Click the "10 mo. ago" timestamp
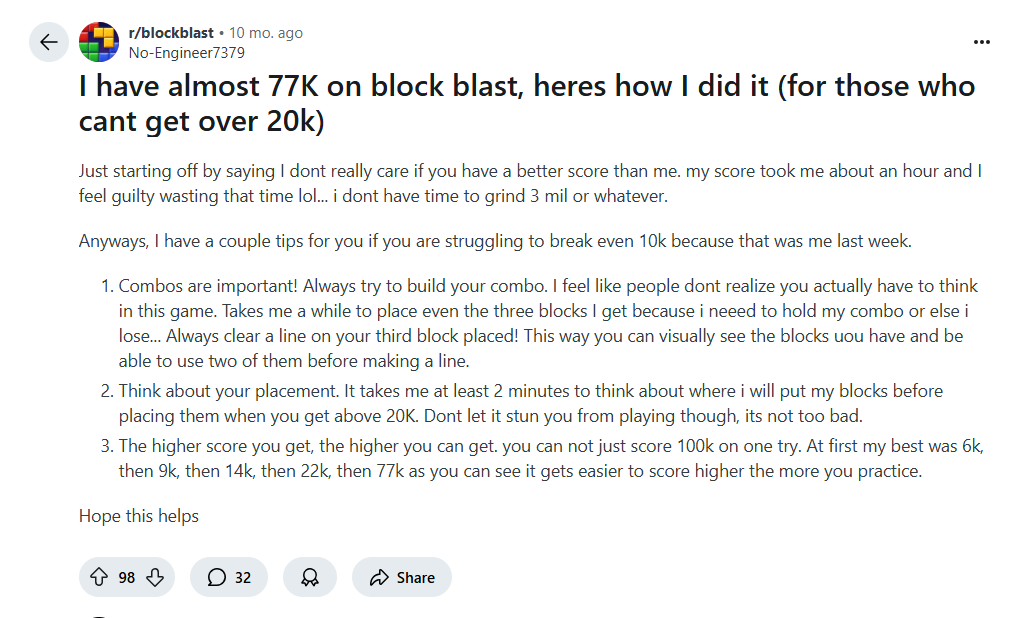 click(x=267, y=33)
